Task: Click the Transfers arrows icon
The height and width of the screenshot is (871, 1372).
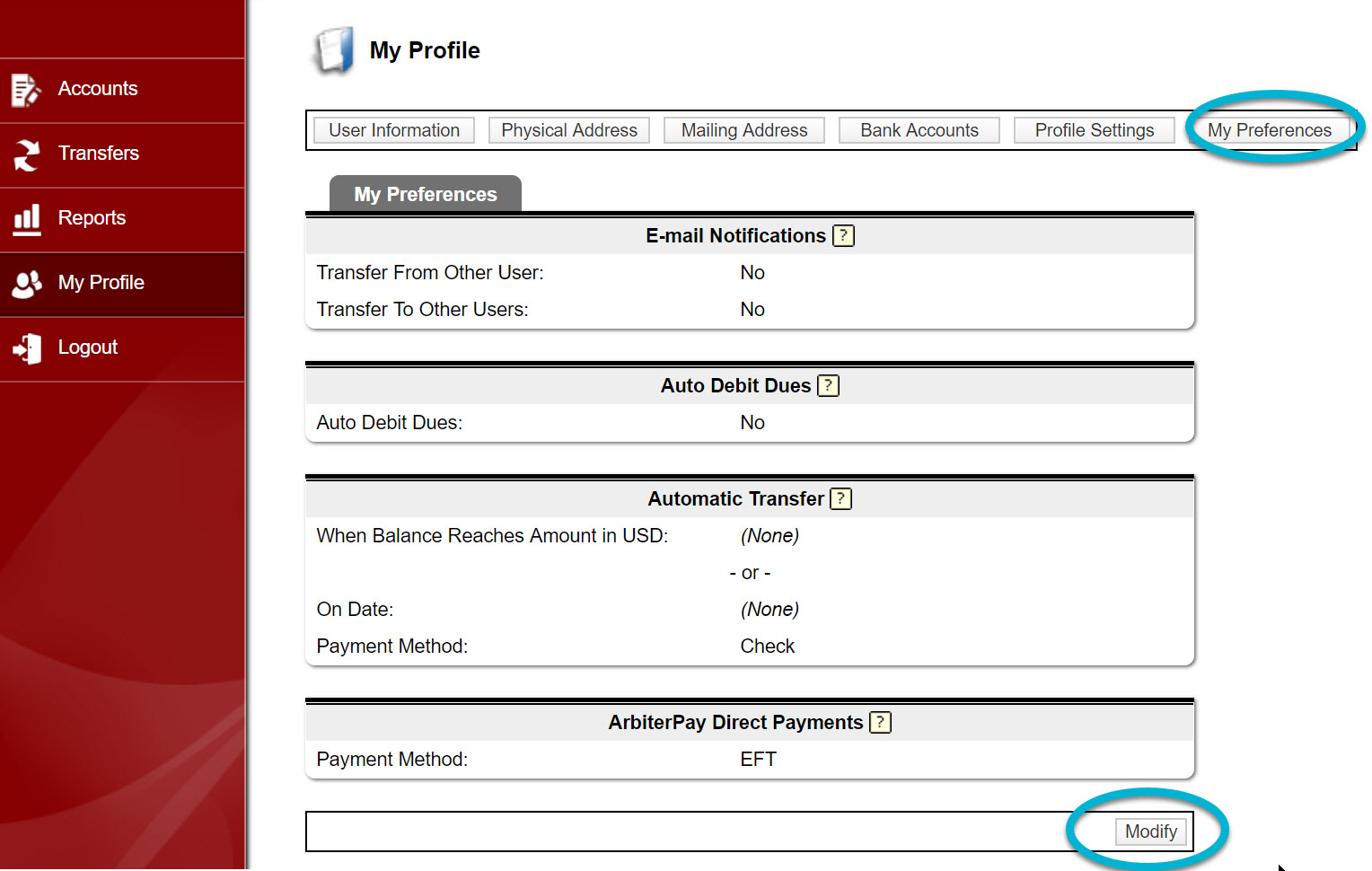Action: 25,154
